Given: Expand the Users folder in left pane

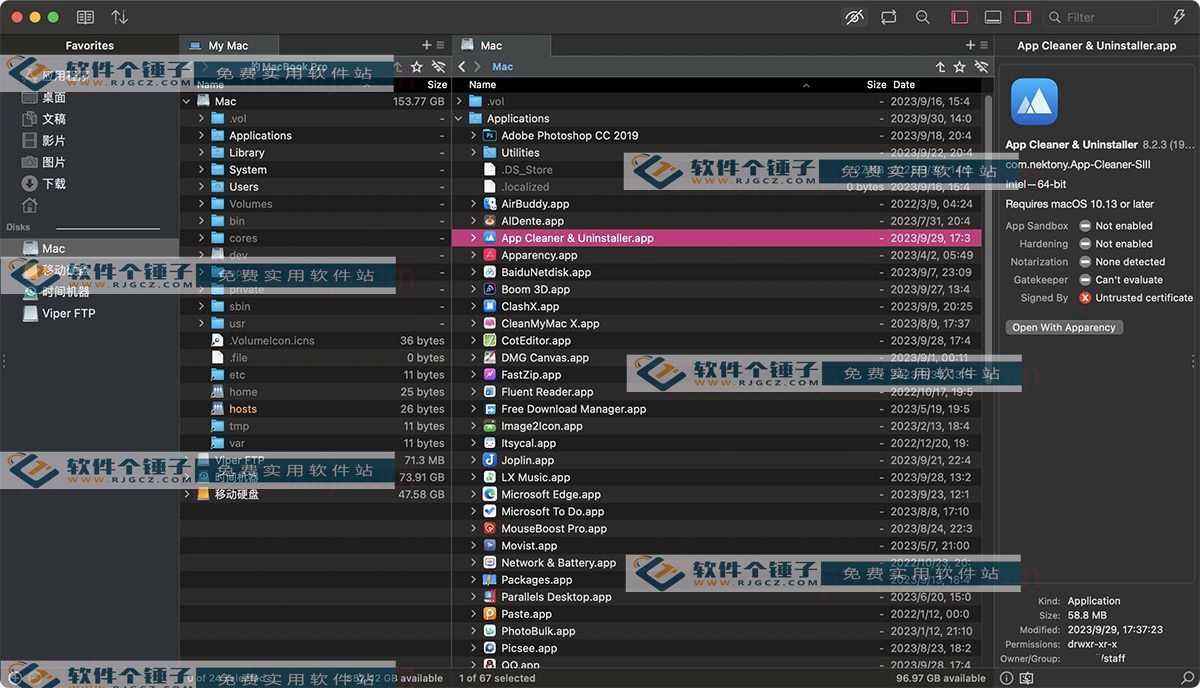Looking at the screenshot, I should tap(202, 186).
